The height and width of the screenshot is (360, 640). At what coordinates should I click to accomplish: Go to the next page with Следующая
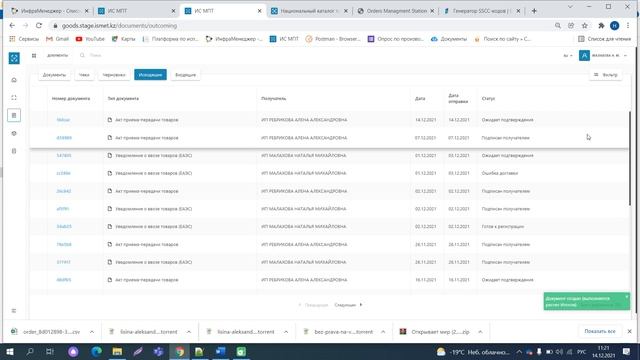[348, 305]
